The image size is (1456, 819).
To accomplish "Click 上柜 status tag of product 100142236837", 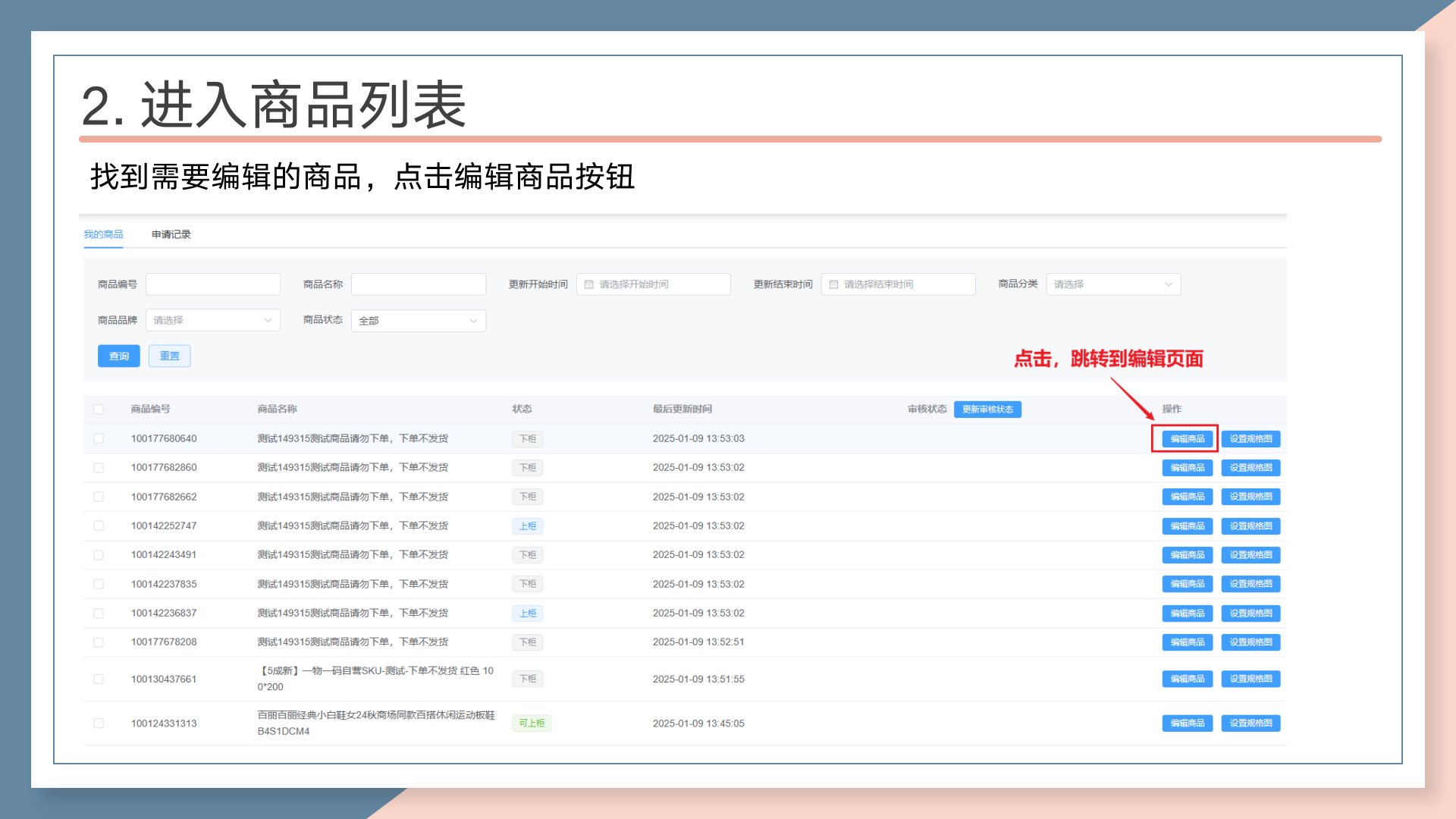I will click(528, 613).
